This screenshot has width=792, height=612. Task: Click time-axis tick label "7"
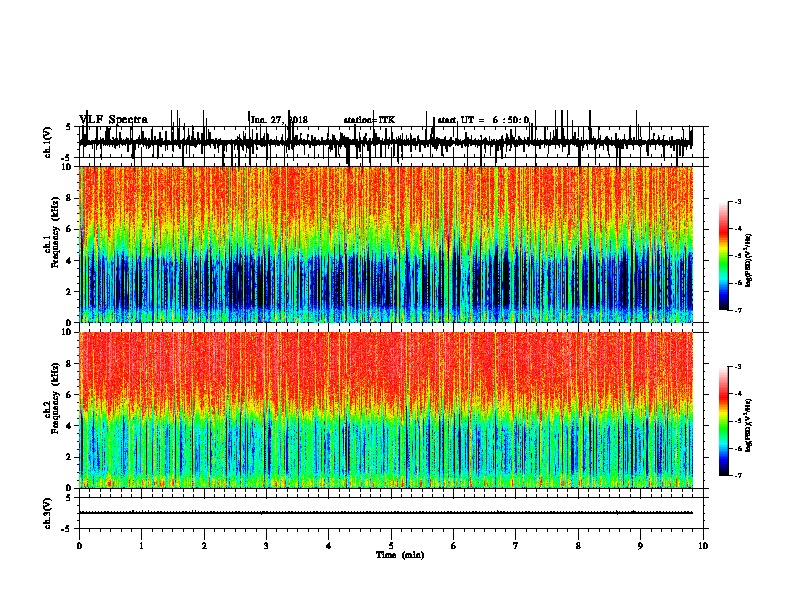[516, 546]
